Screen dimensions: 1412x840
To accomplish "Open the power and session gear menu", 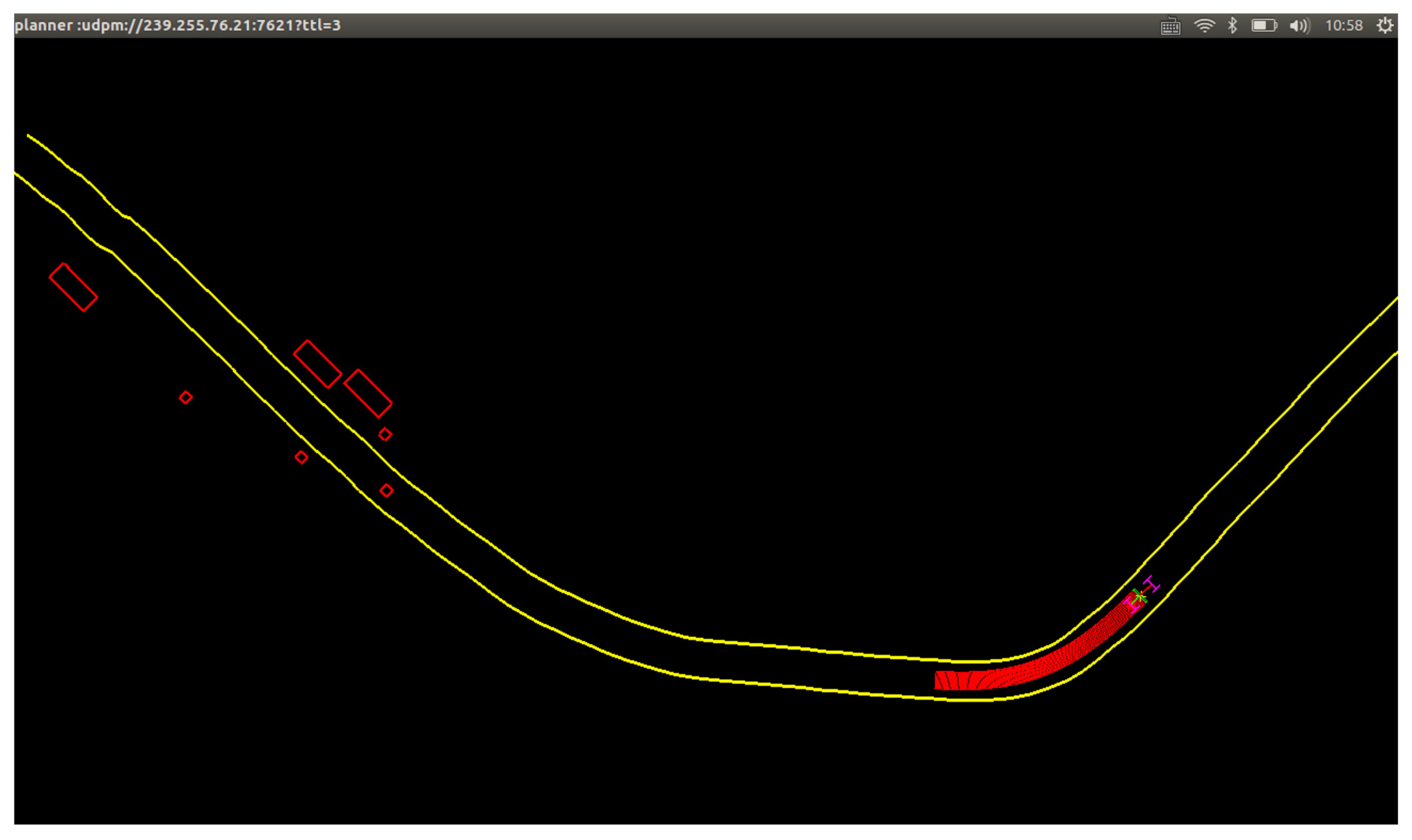I will click(x=1384, y=25).
